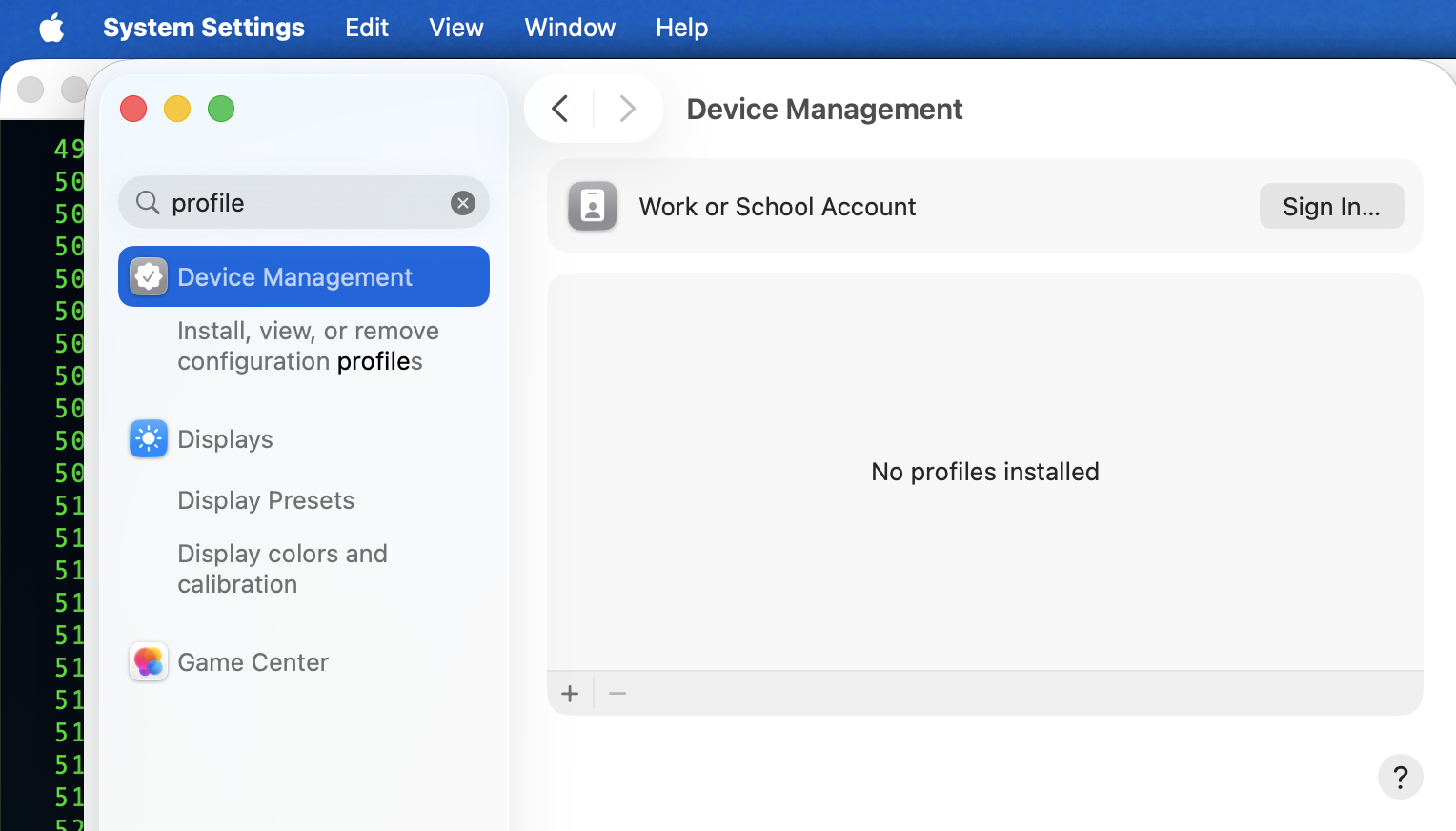Open the View menu

pos(455,28)
